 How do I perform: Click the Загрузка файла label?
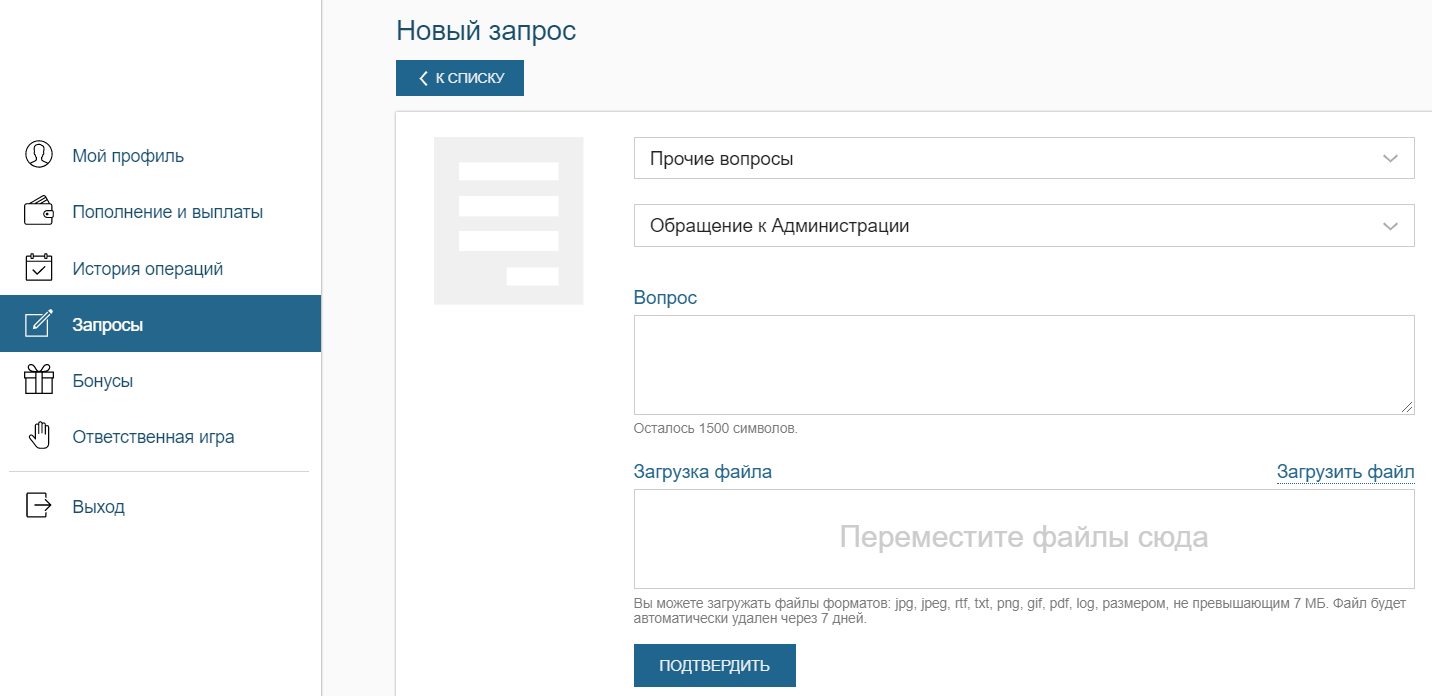tap(703, 472)
